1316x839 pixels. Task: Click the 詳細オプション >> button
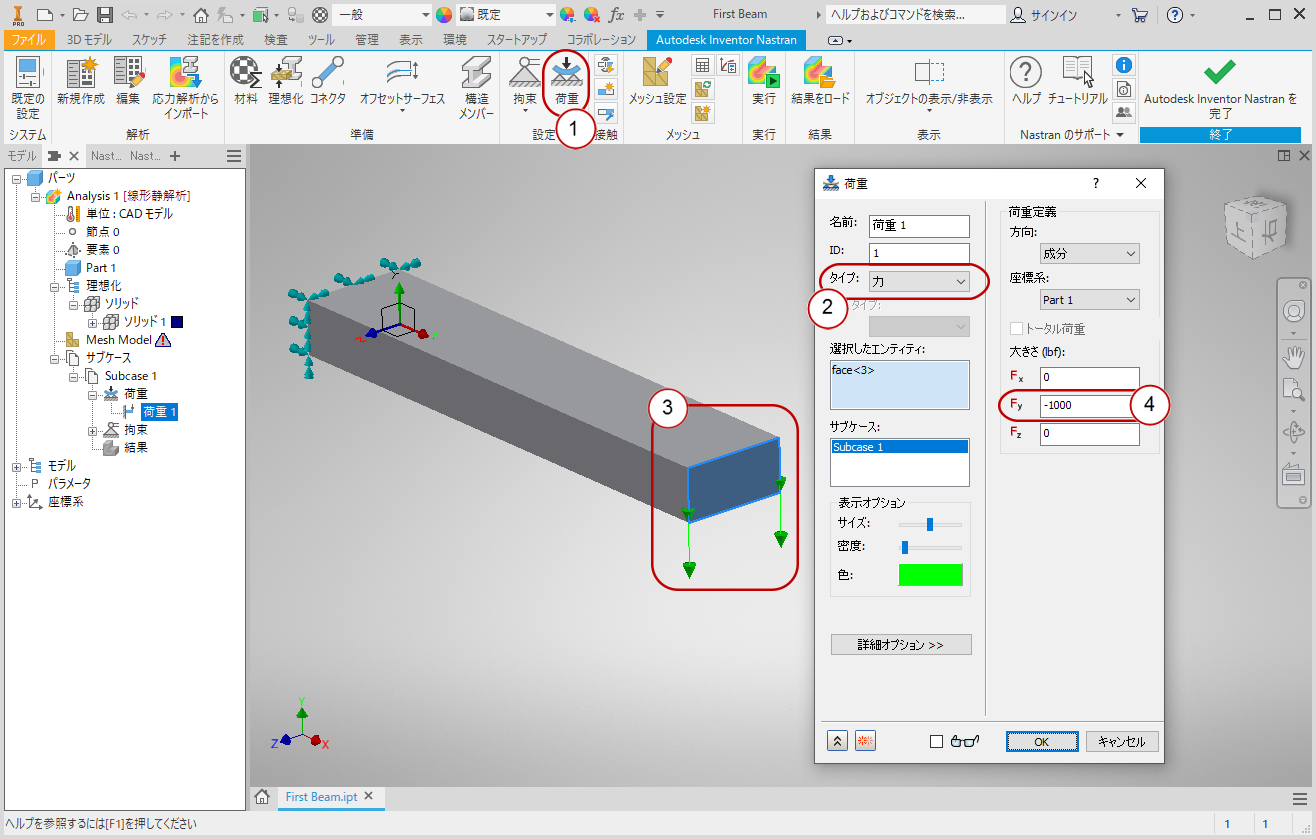tap(901, 645)
